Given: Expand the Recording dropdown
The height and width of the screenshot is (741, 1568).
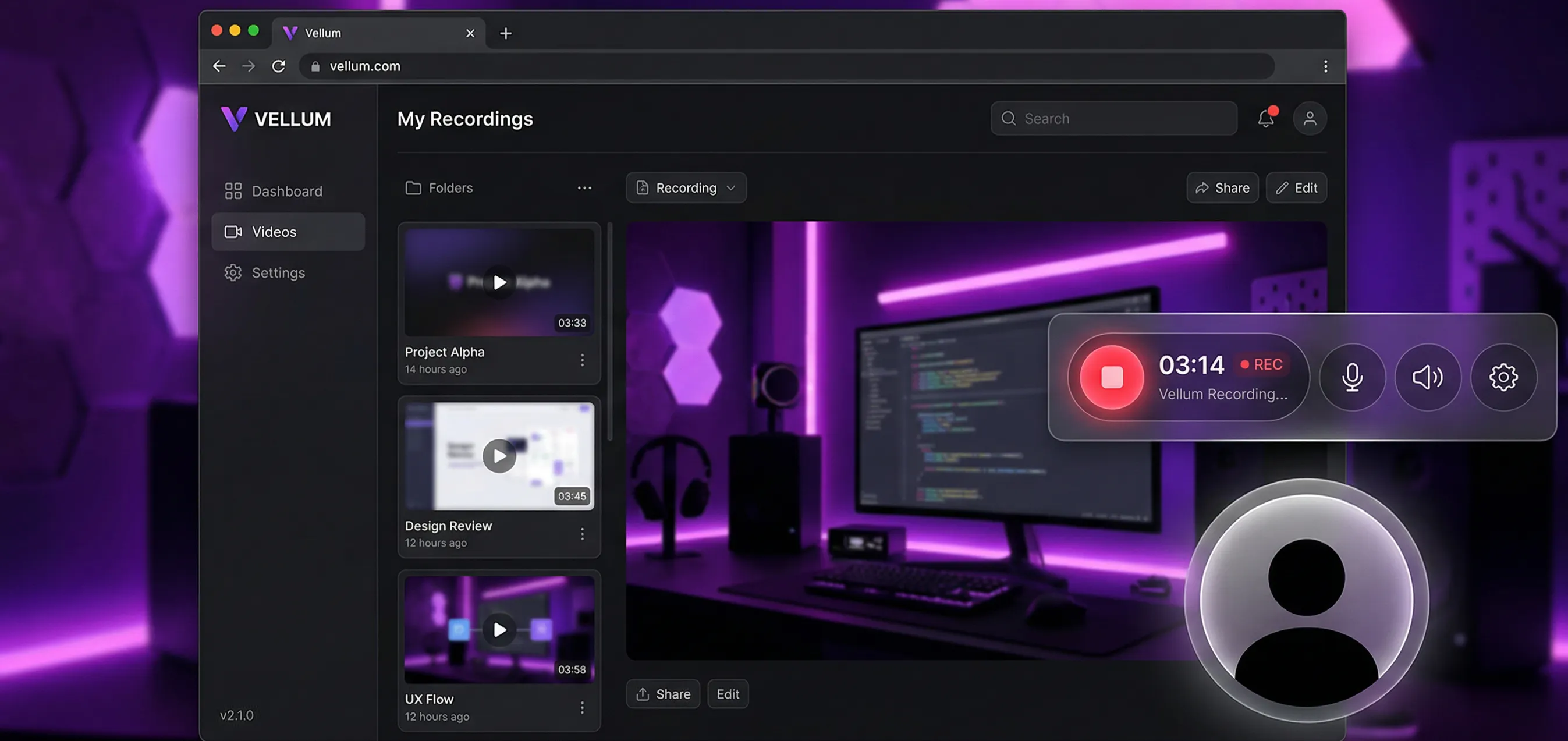Looking at the screenshot, I should [x=686, y=187].
